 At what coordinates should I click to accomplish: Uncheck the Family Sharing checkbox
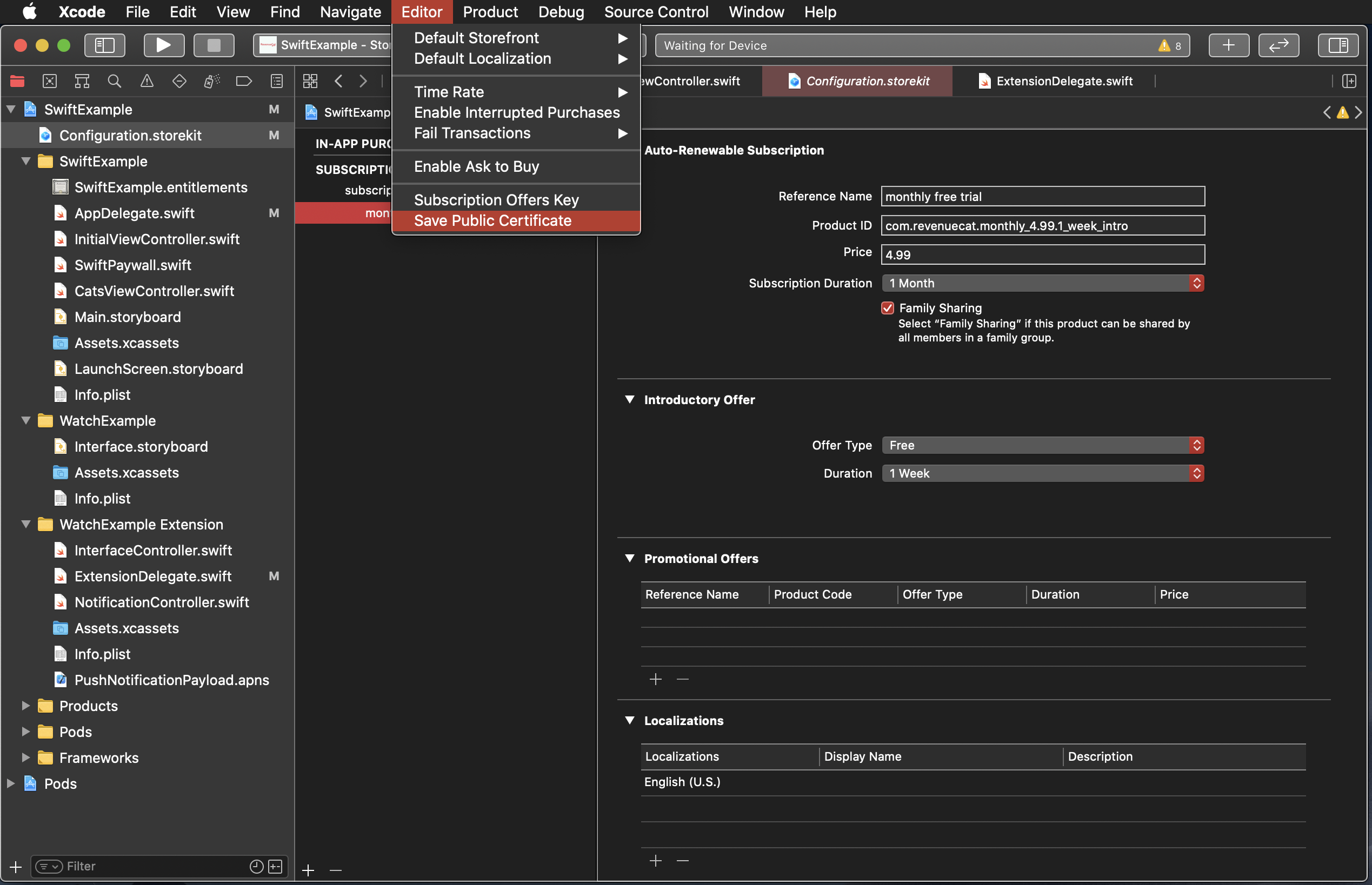click(887, 308)
